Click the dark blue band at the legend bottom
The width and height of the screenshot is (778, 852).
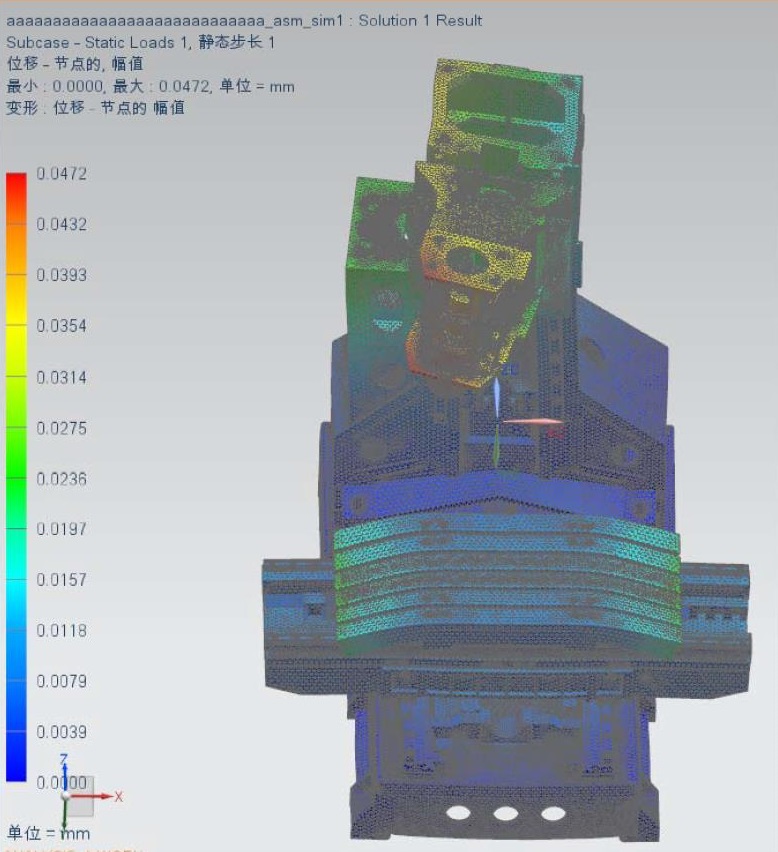[x=16, y=760]
